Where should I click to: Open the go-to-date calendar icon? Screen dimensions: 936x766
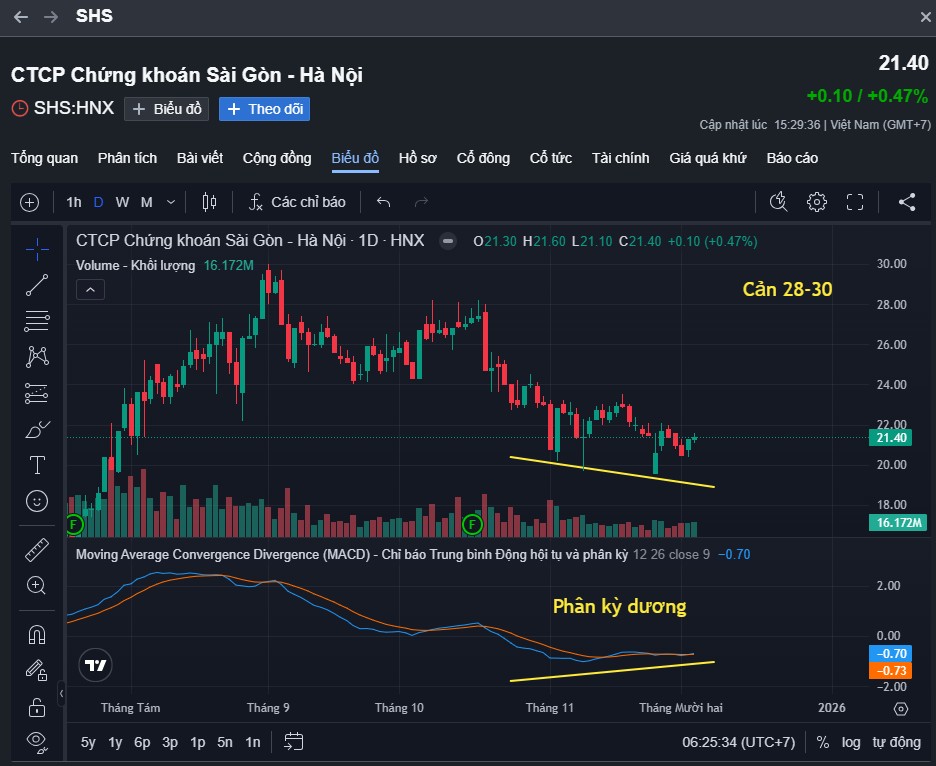click(x=293, y=742)
